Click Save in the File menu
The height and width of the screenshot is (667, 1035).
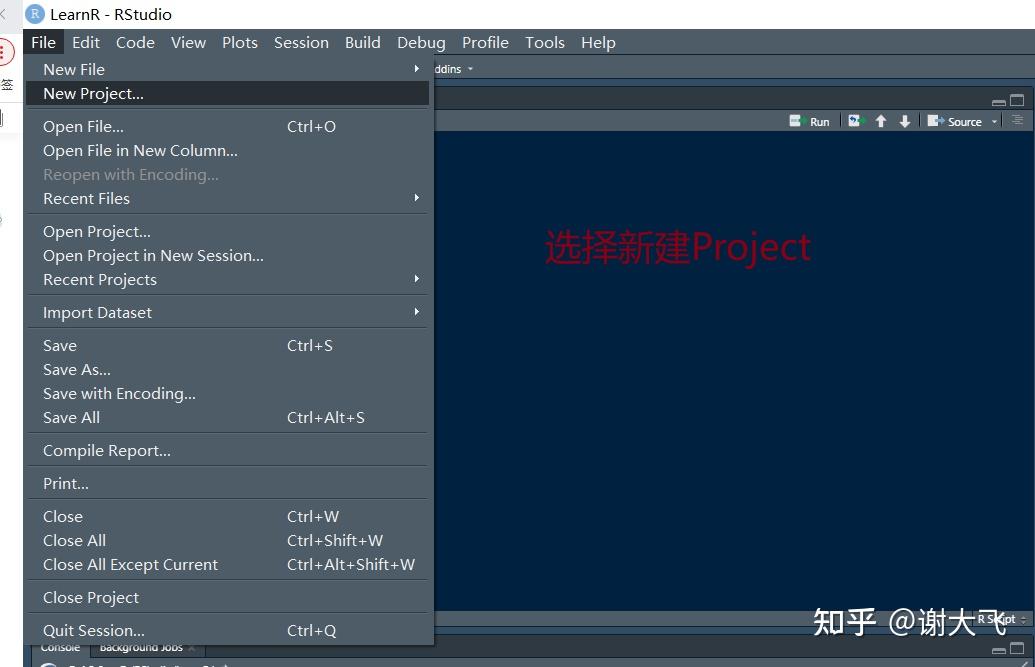tap(227, 346)
